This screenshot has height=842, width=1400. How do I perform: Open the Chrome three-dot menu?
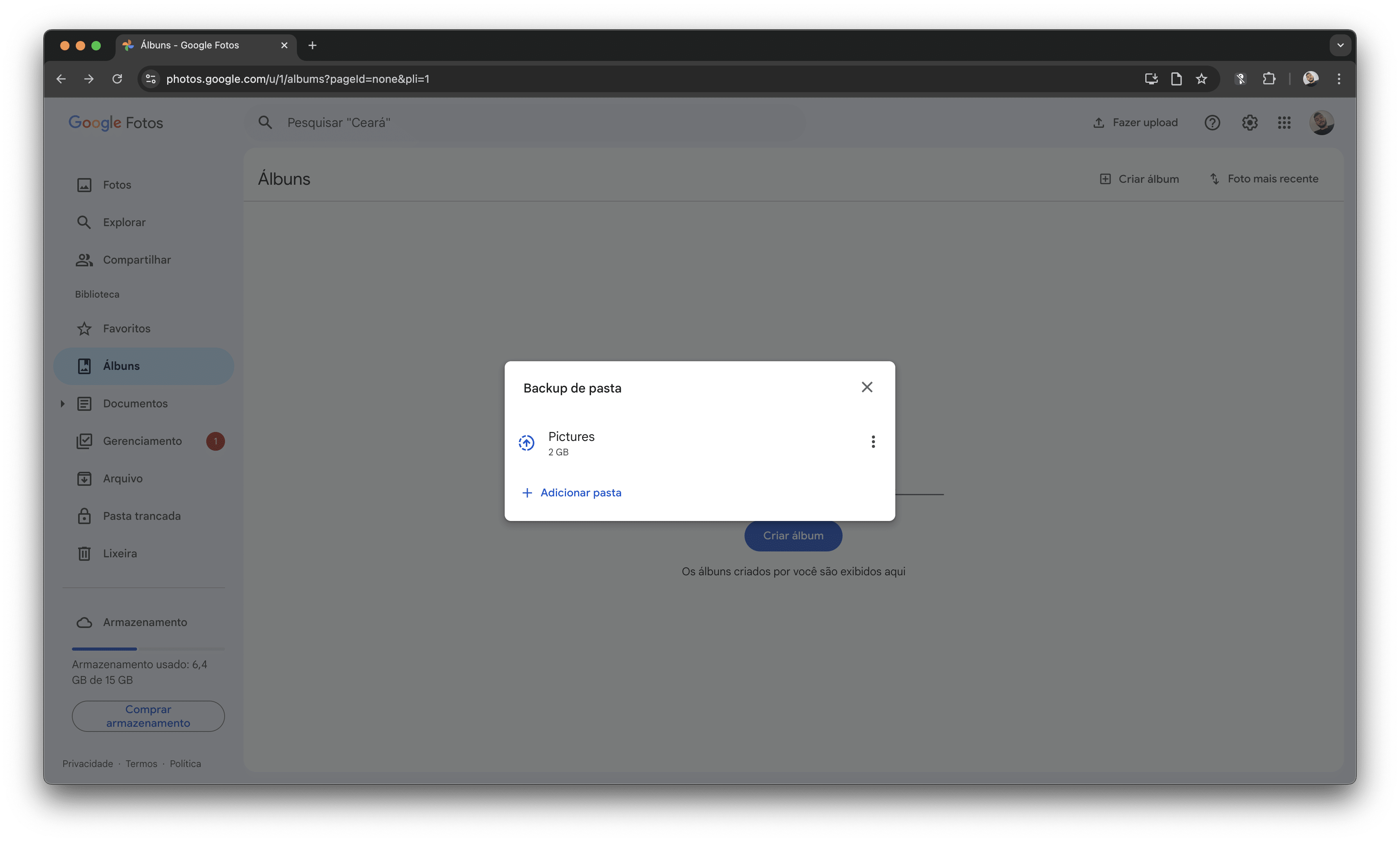click(1339, 79)
